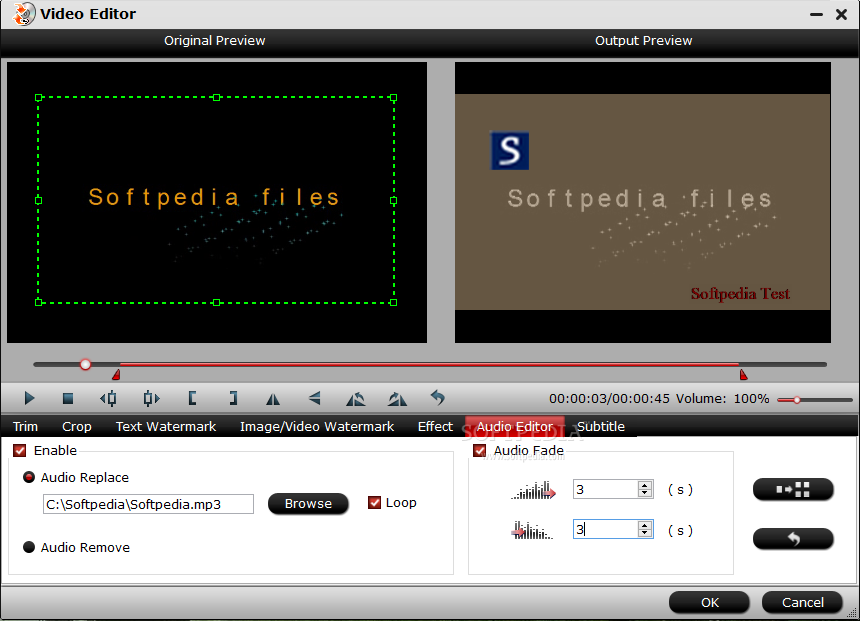This screenshot has height=621, width=860.
Task: Click the Original Preview heading
Action: click(x=214, y=41)
